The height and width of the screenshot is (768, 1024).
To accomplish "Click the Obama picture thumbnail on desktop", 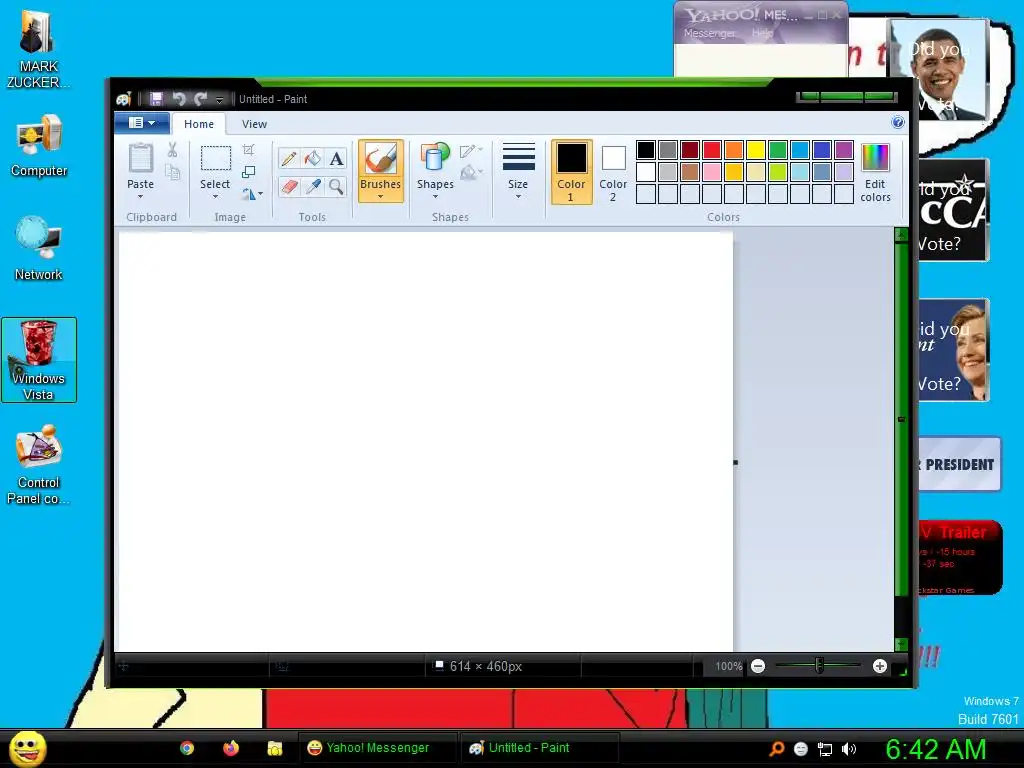I will [x=938, y=70].
